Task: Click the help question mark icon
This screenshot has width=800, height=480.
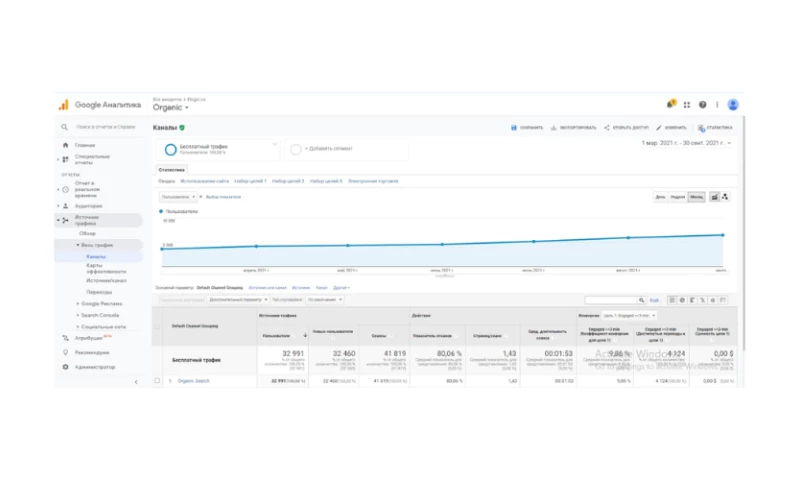Action: pyautogui.click(x=703, y=104)
